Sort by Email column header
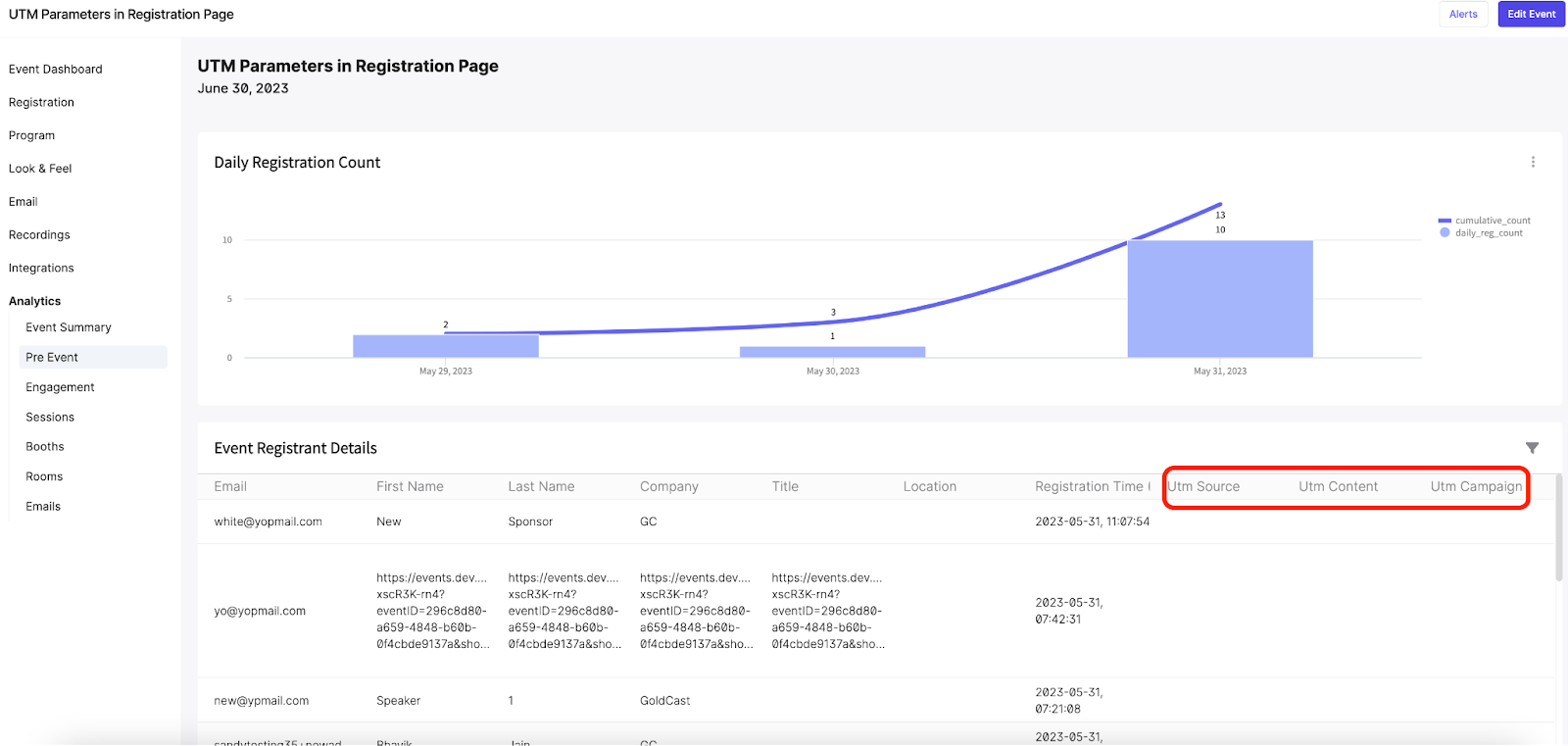 pyautogui.click(x=230, y=486)
